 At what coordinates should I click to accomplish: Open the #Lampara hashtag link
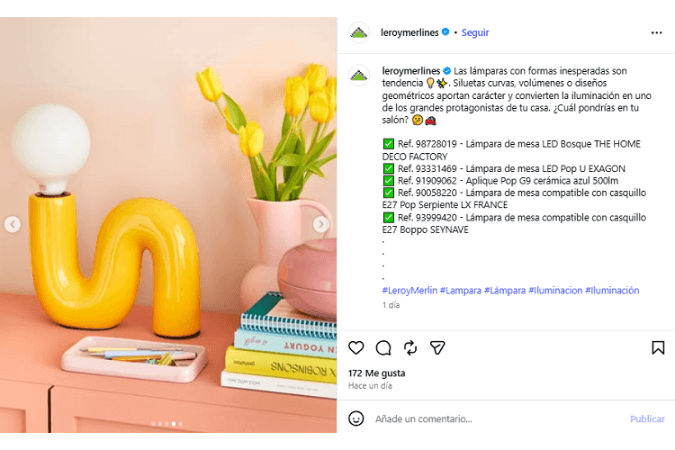click(x=460, y=291)
